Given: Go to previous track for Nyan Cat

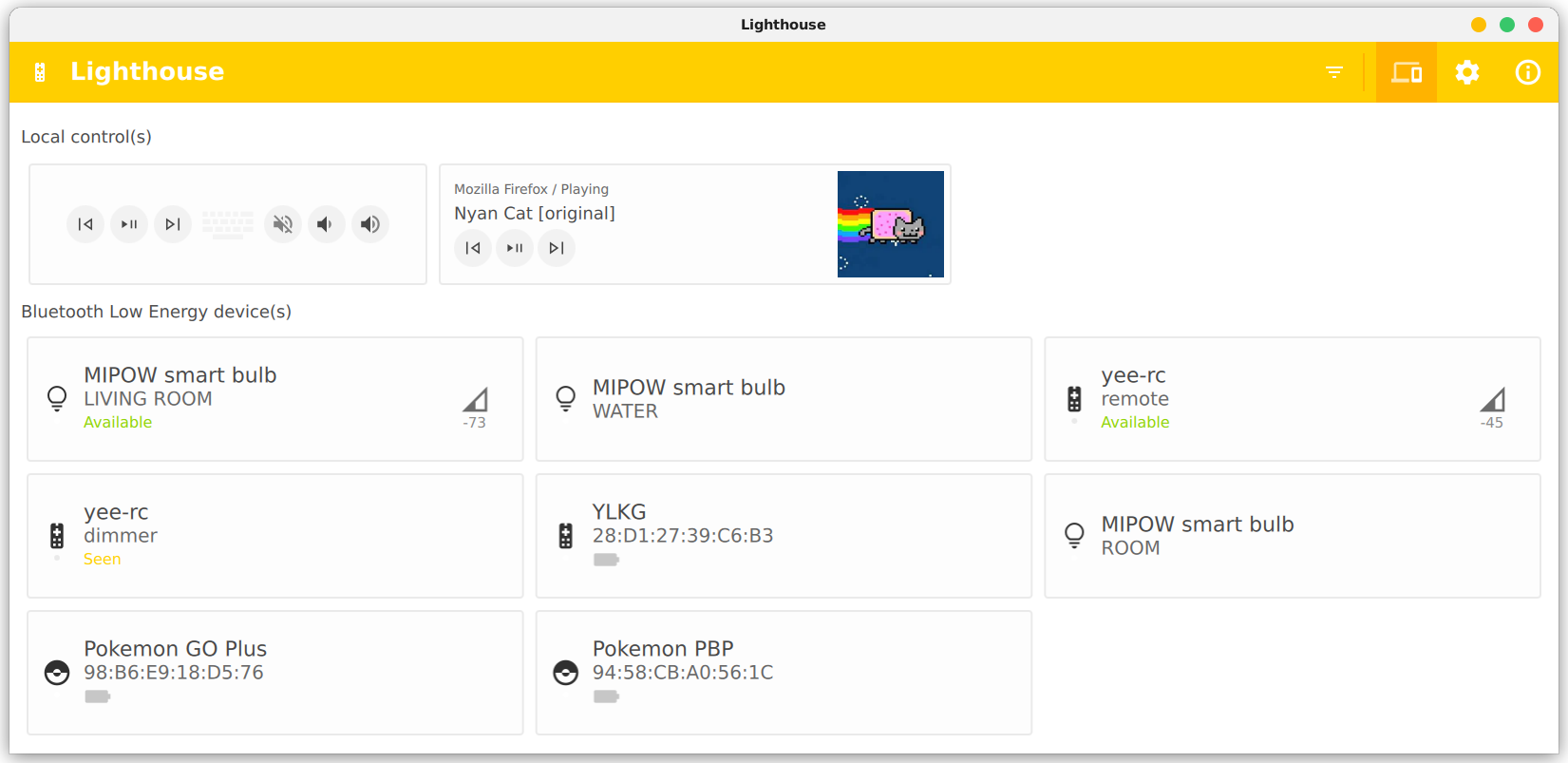Looking at the screenshot, I should (473, 248).
